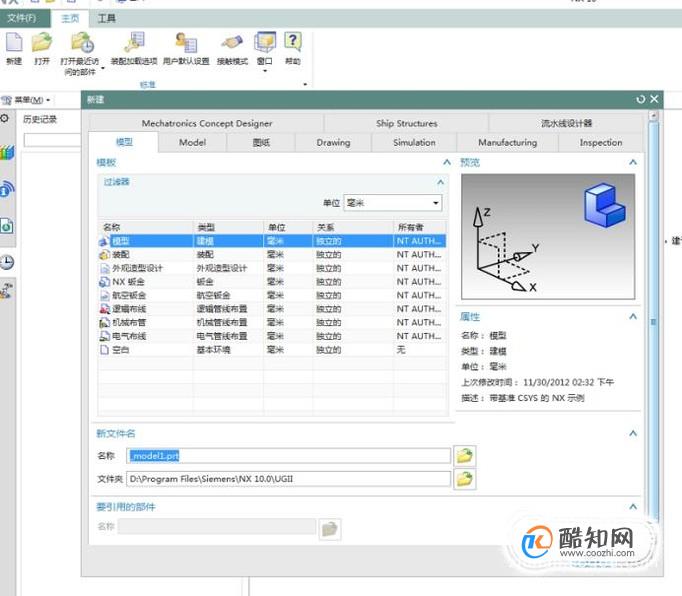The image size is (682, 596).
Task: Switch to the 主页 home ribbon tab
Action: coord(70,18)
